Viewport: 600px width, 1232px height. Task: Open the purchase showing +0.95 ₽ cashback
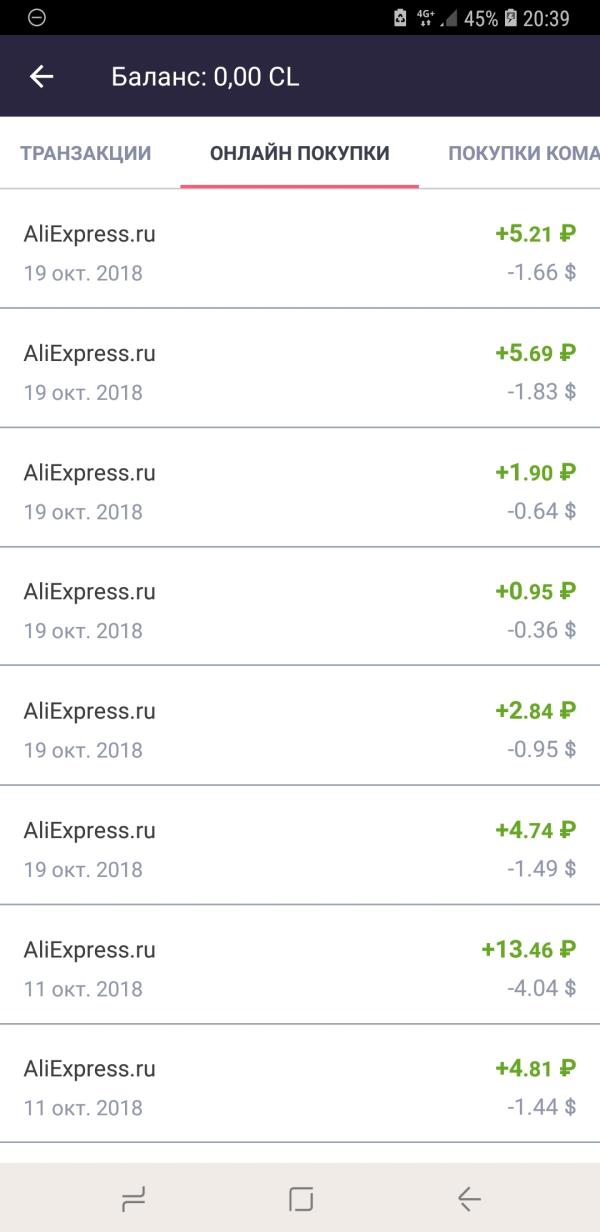(x=300, y=606)
